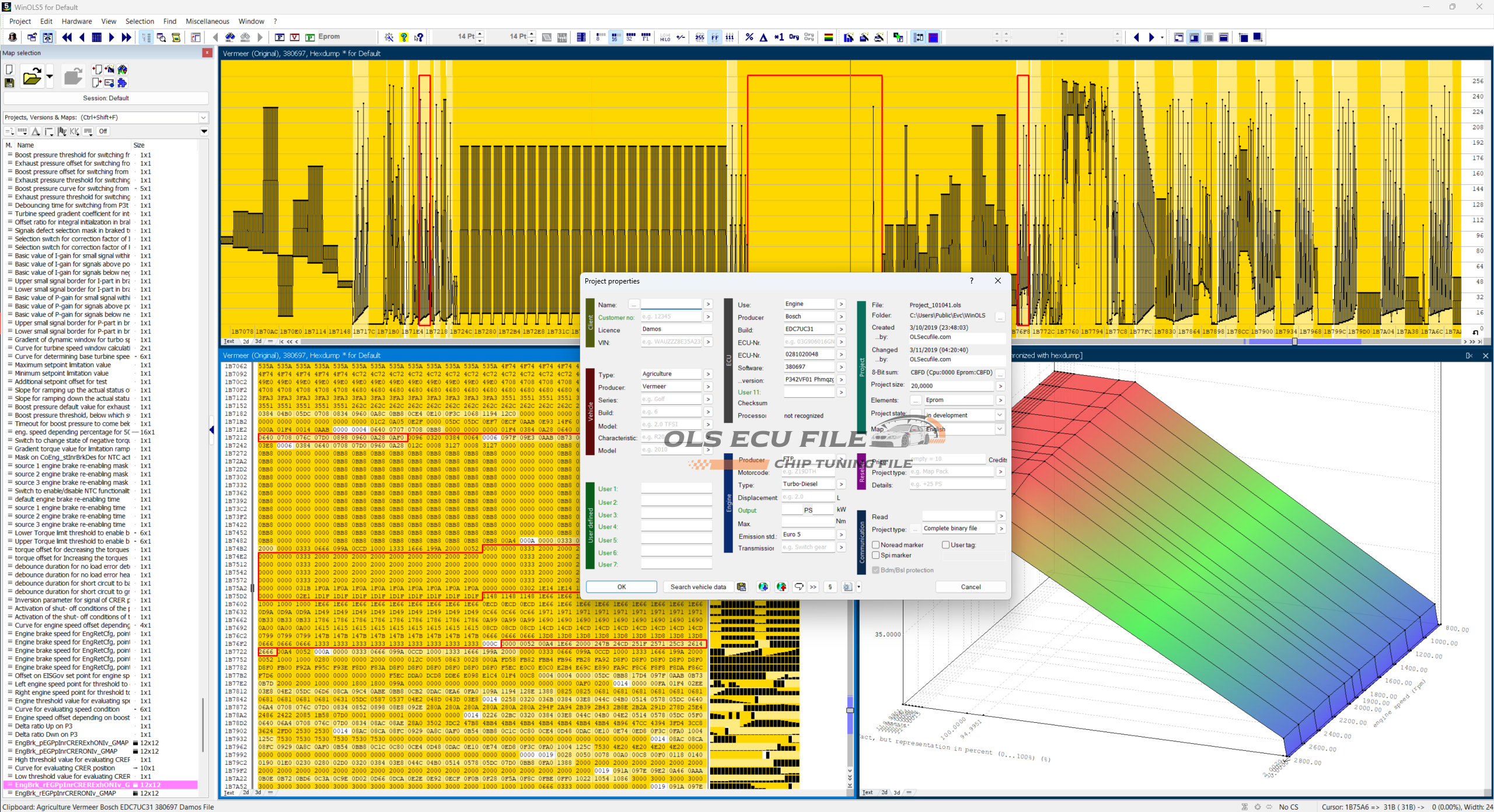Click the binoculars search icon
This screenshot has width=1494, height=812.
(230, 37)
